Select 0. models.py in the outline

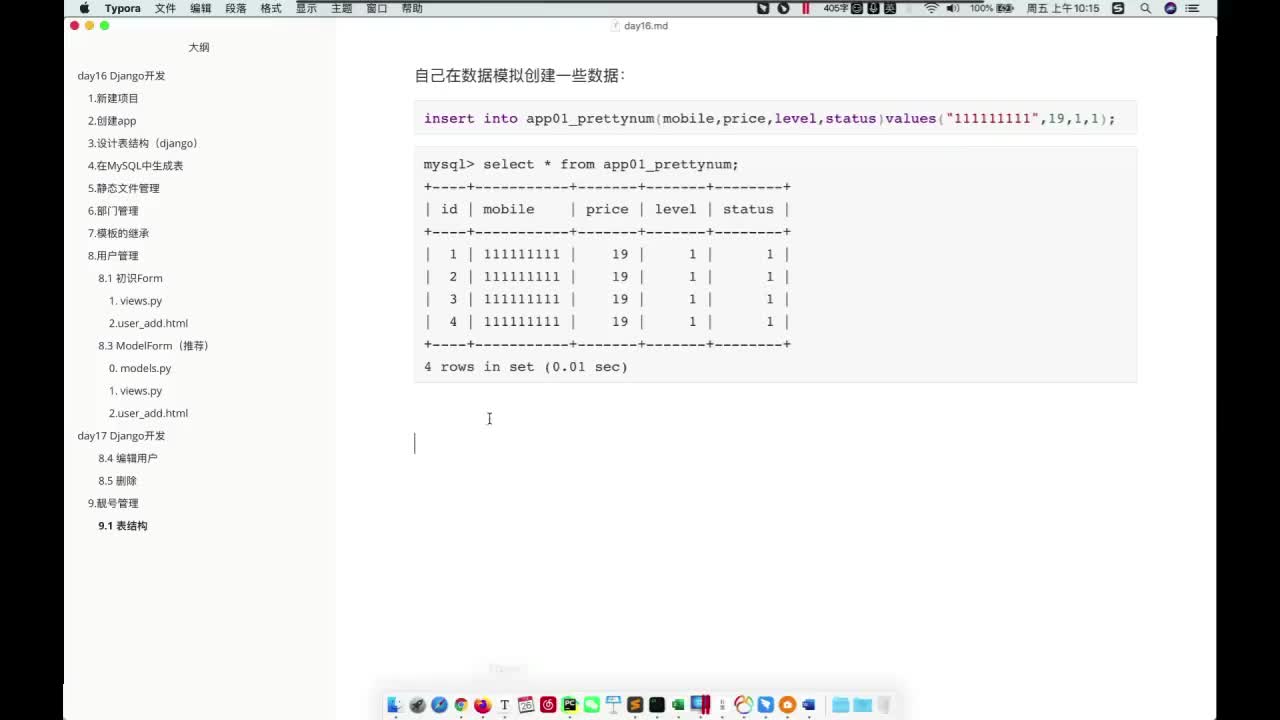coord(140,368)
